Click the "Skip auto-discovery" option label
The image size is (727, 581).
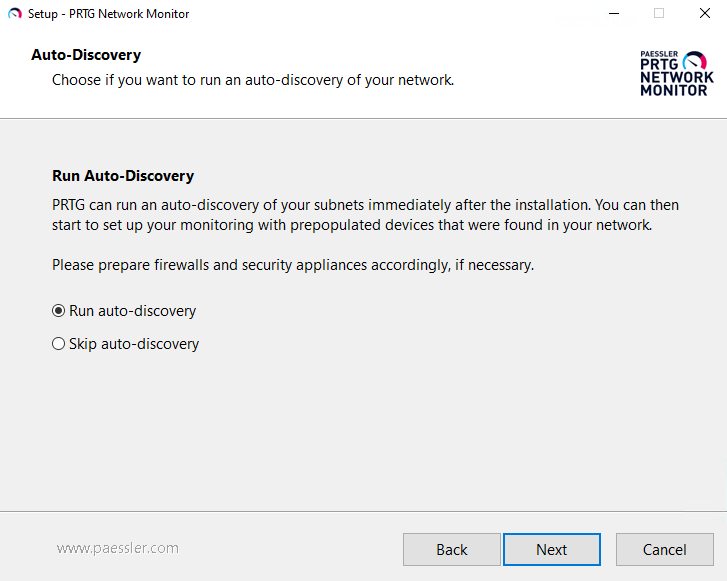(134, 344)
